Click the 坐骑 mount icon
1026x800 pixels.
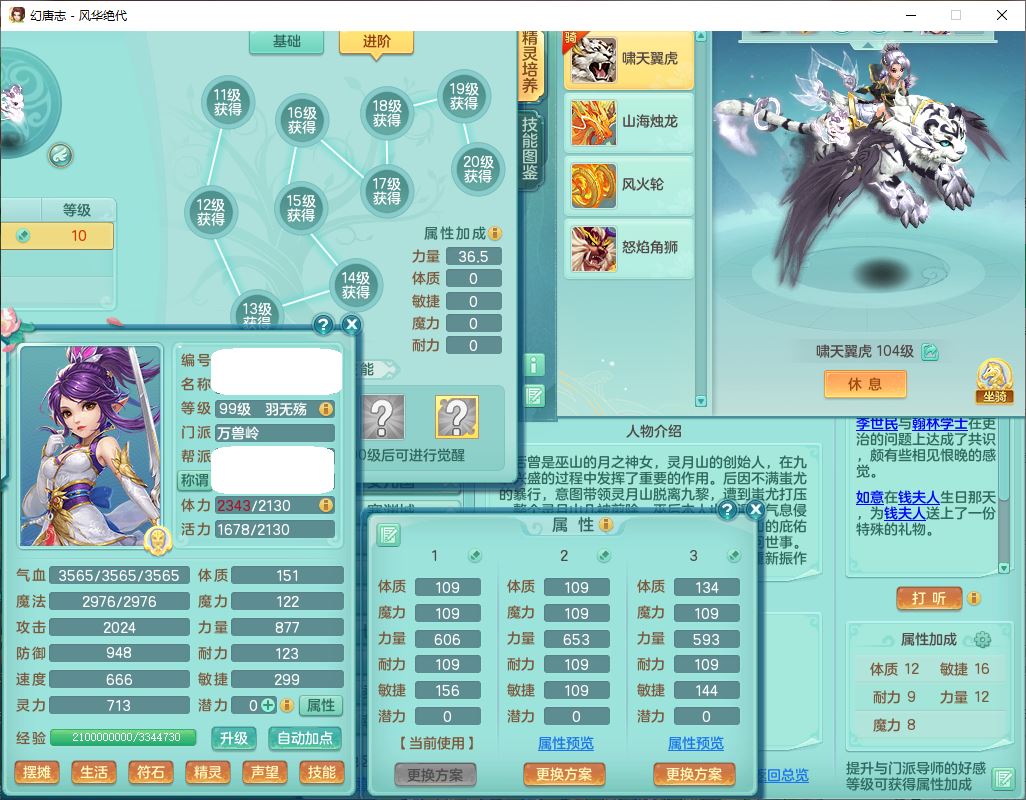click(994, 381)
